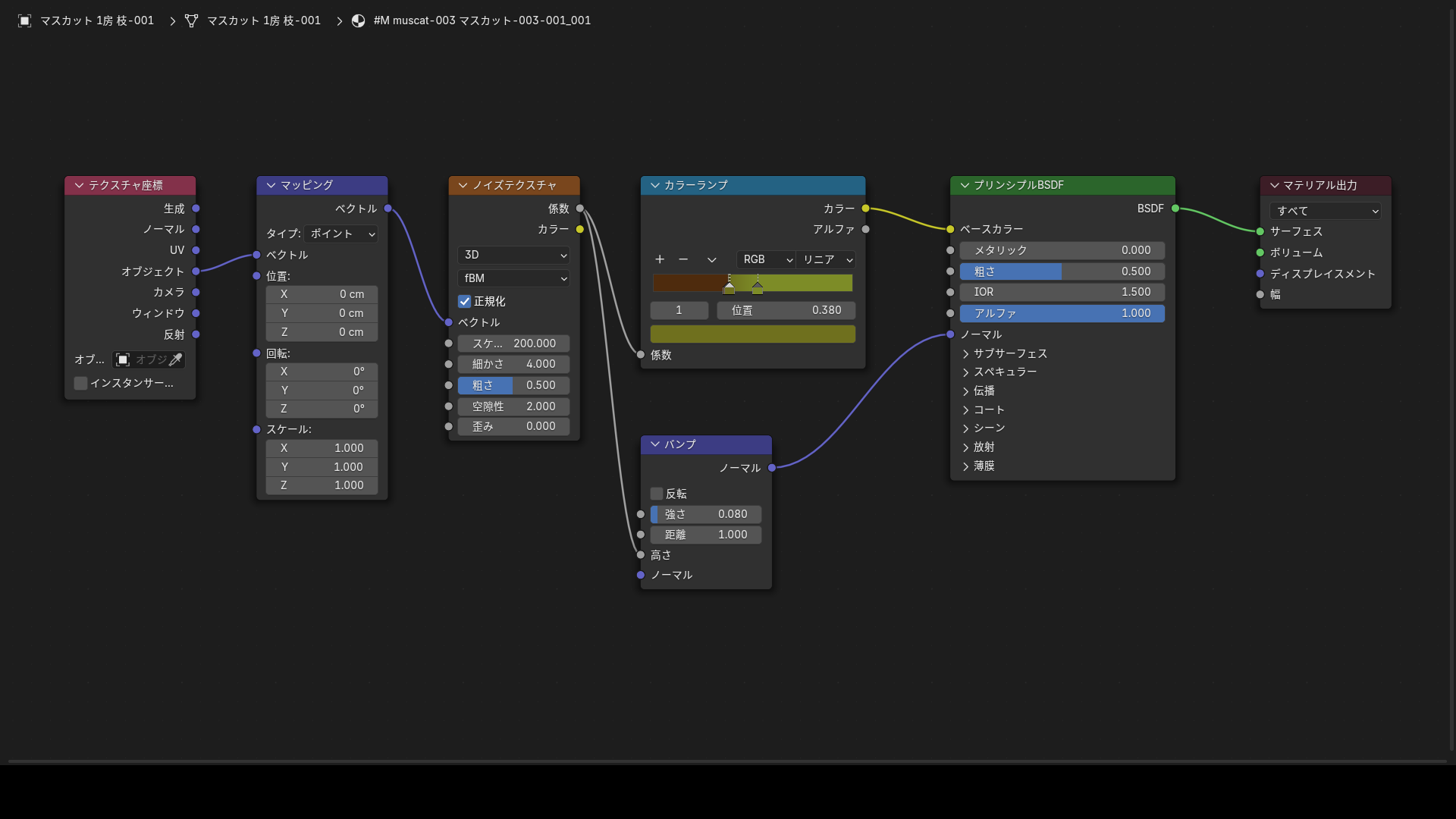Click the noise 粗さ slider

(513, 385)
